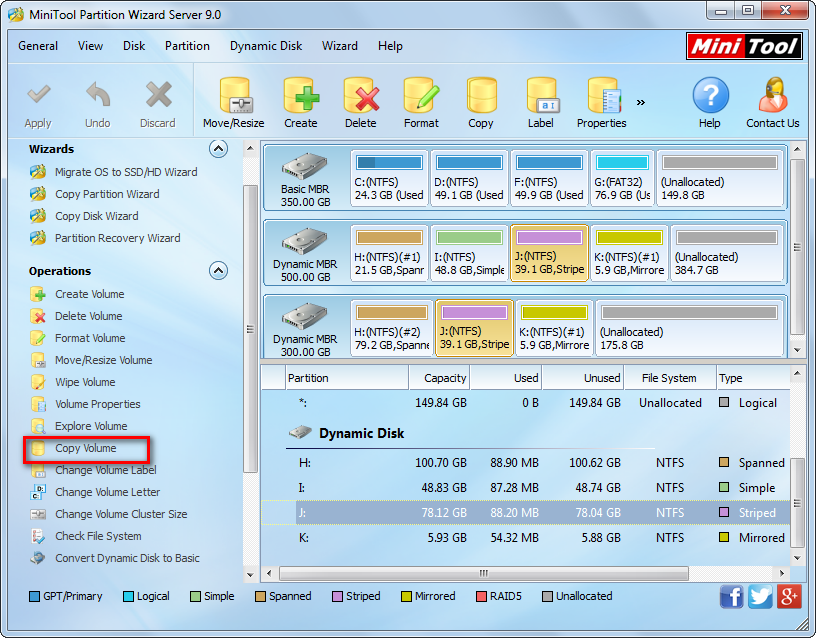
Task: Click the Help question mark icon
Action: (x=710, y=95)
